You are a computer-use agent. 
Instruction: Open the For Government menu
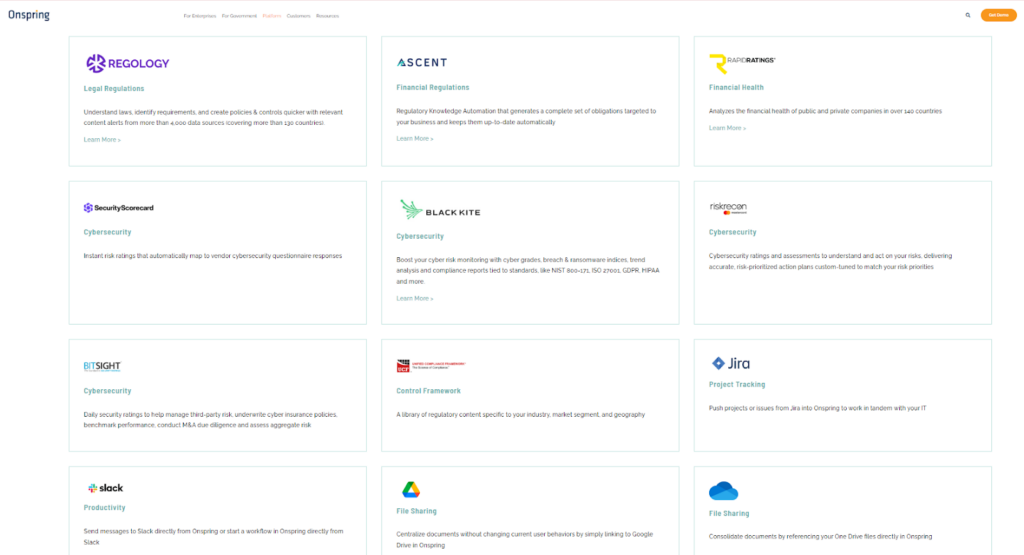[x=239, y=16]
